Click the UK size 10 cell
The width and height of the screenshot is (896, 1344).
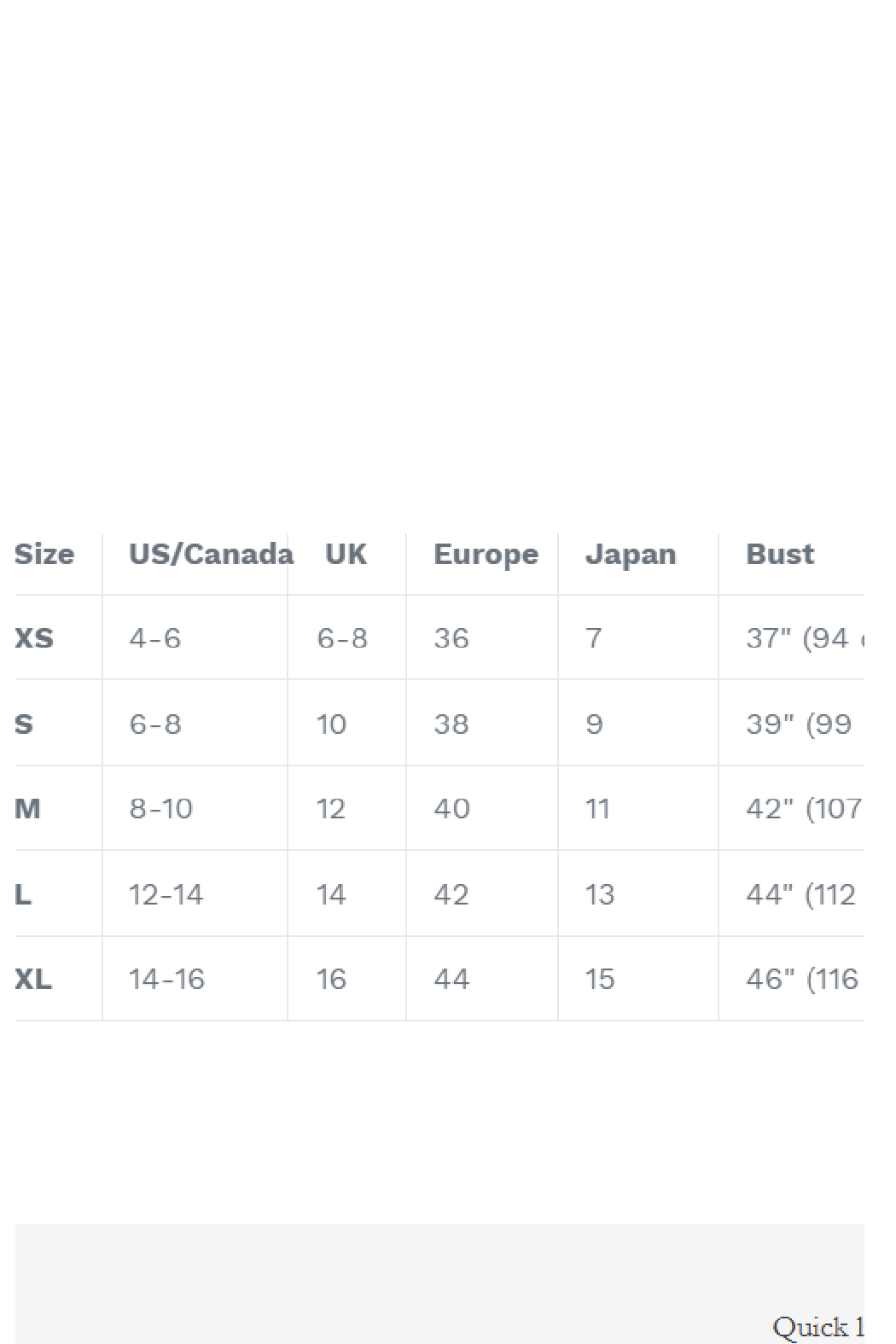tap(331, 724)
